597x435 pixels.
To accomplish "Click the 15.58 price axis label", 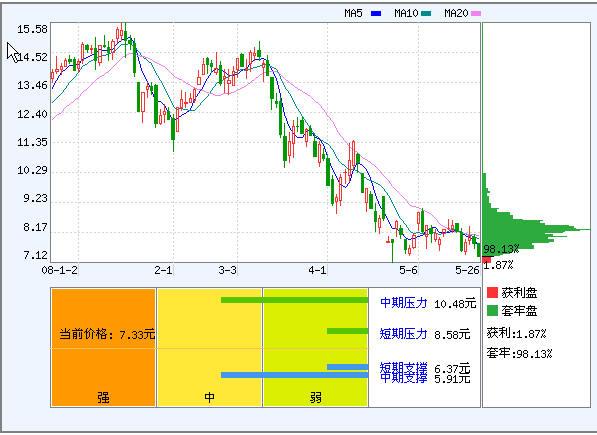I will click(x=32, y=29).
